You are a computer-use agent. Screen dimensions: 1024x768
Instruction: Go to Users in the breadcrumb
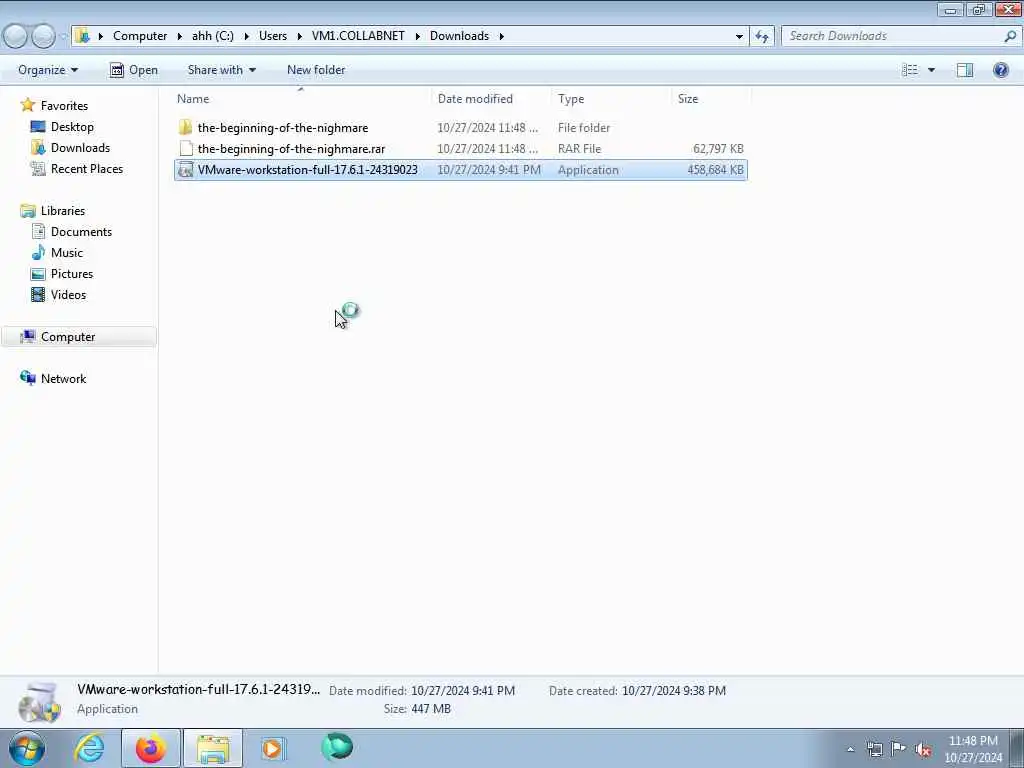273,36
